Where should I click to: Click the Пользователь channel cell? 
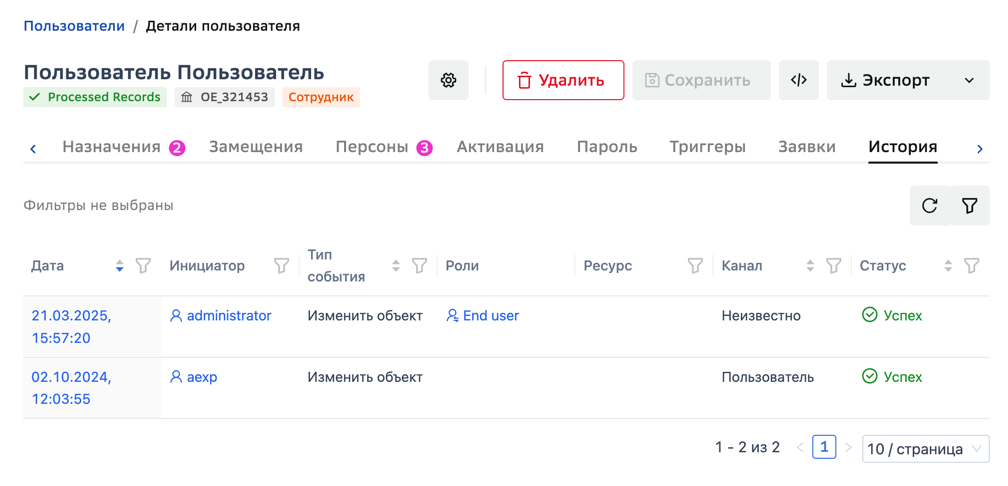(x=768, y=377)
